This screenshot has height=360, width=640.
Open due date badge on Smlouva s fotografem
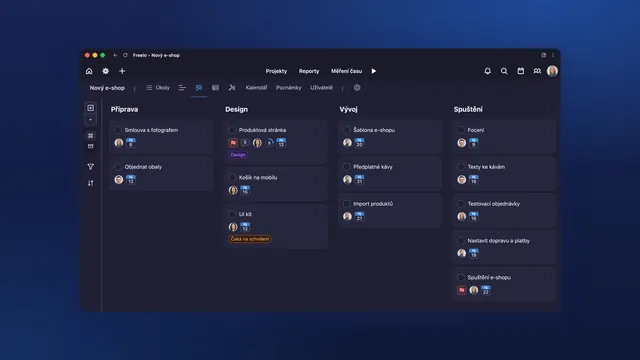coord(131,142)
